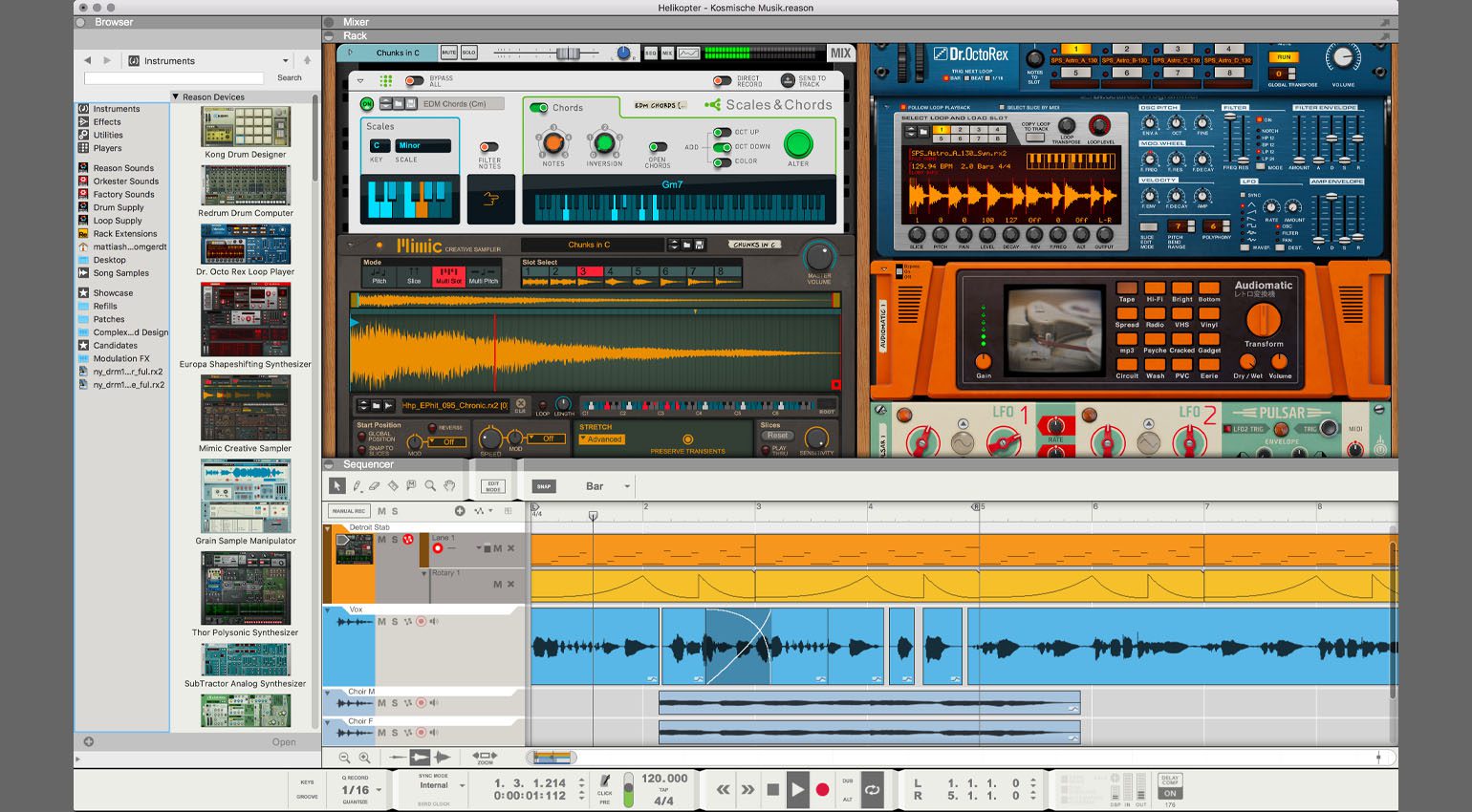The height and width of the screenshot is (812, 1472).
Task: Mute the Vox track
Action: (x=381, y=621)
